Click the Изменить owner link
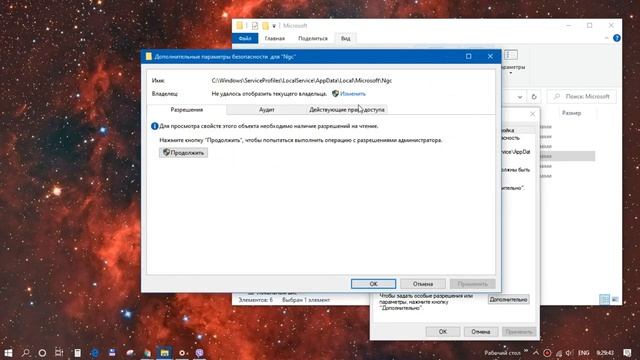The image size is (640, 360). (353, 93)
